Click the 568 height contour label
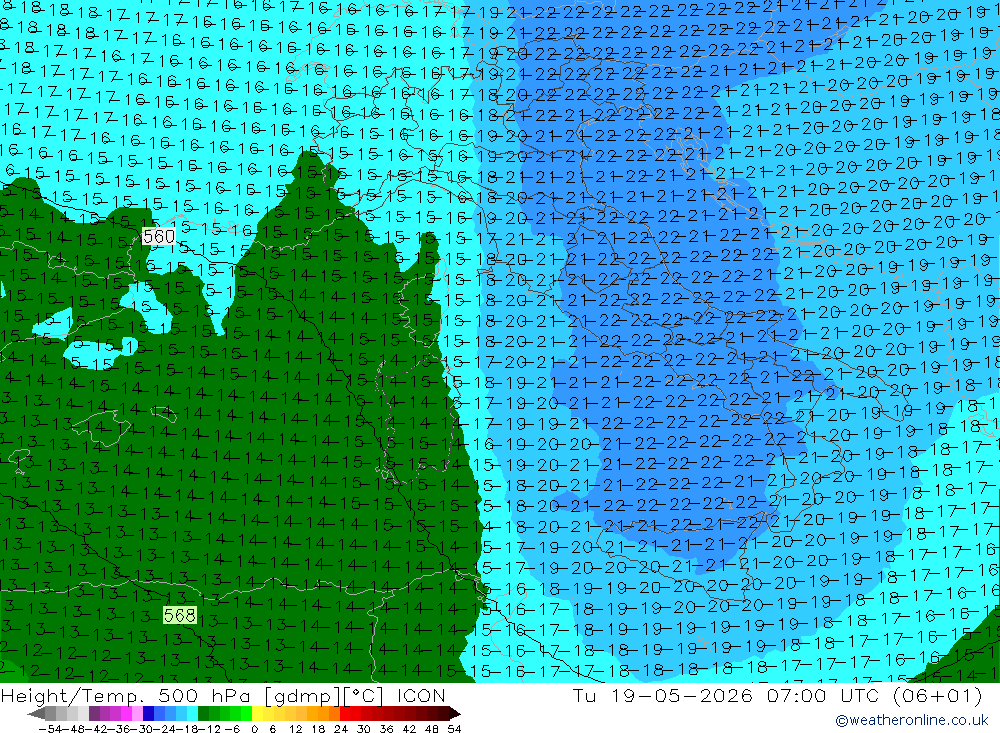1000x733 pixels. tap(180, 615)
